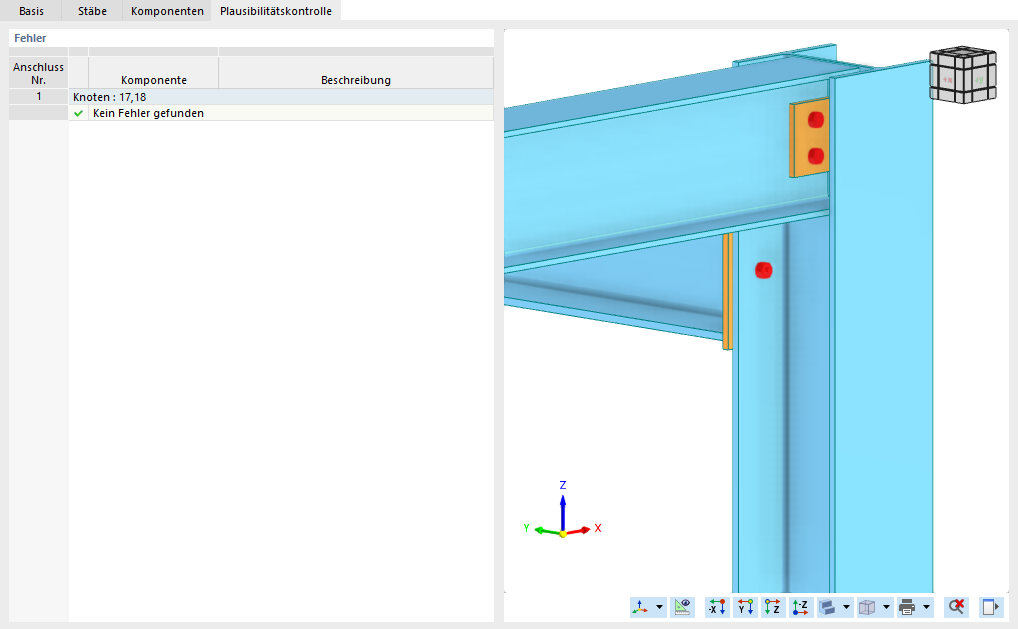Click the green checkmark icon
Viewport: 1018px width, 629px height.
[x=79, y=113]
